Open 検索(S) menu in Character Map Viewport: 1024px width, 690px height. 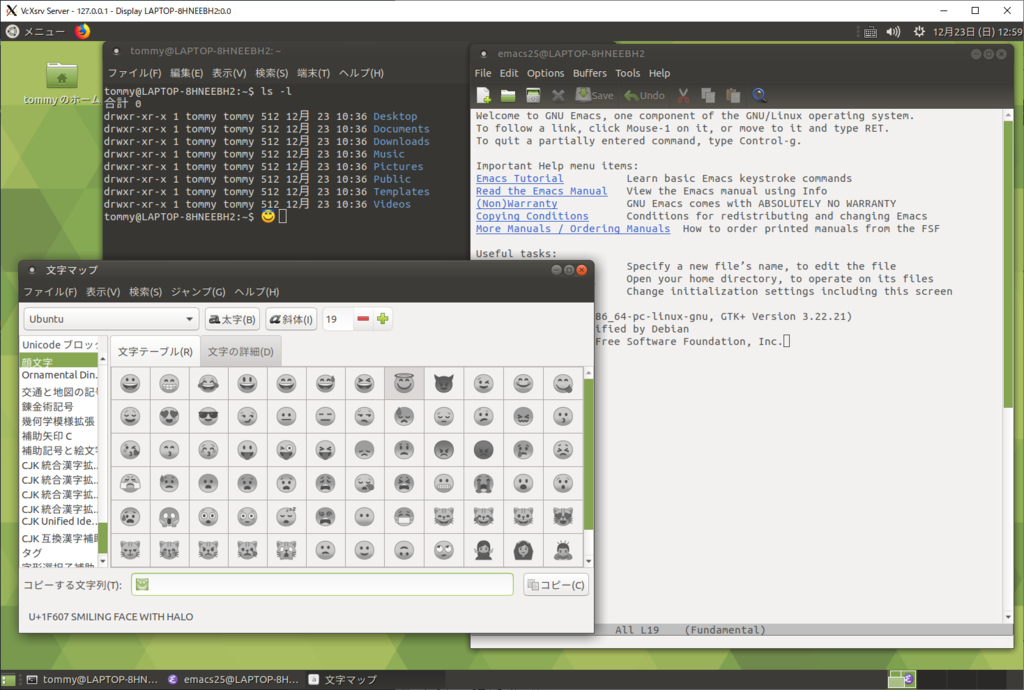pyautogui.click(x=146, y=292)
